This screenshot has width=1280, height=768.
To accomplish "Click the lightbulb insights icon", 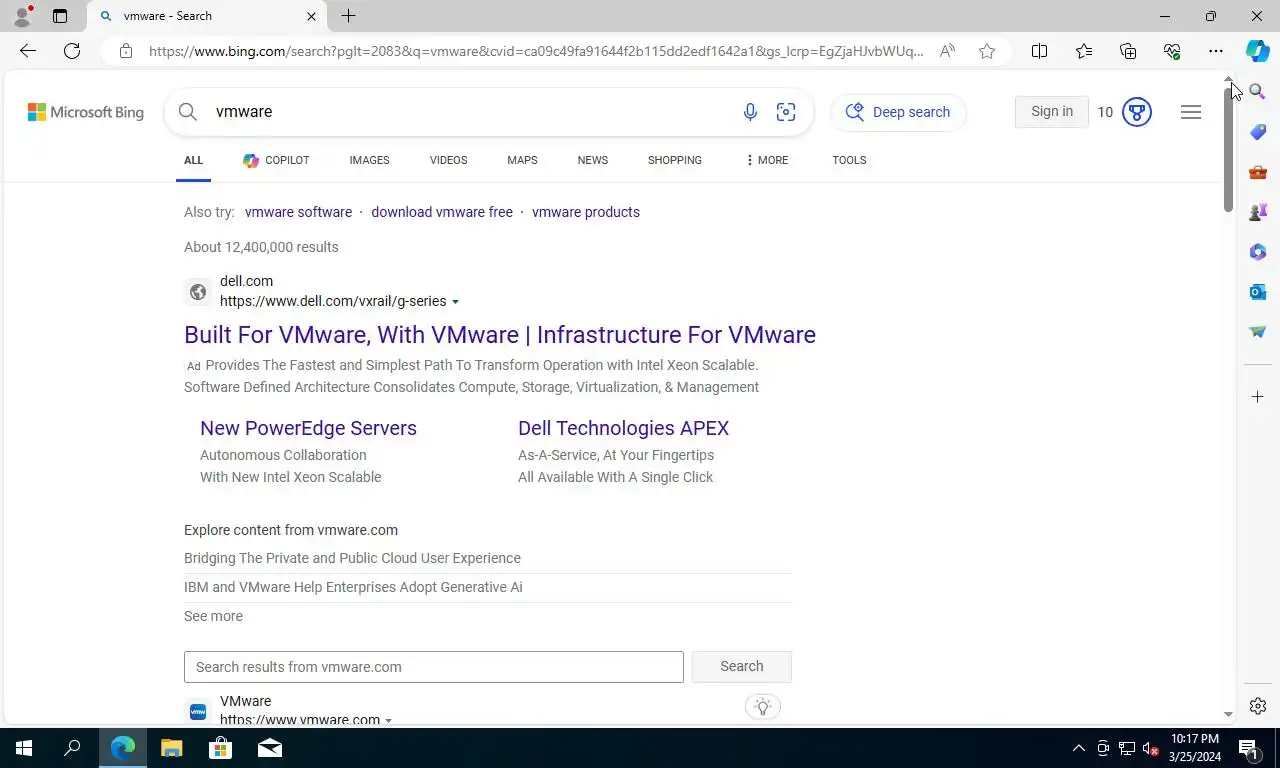I will [x=763, y=707].
